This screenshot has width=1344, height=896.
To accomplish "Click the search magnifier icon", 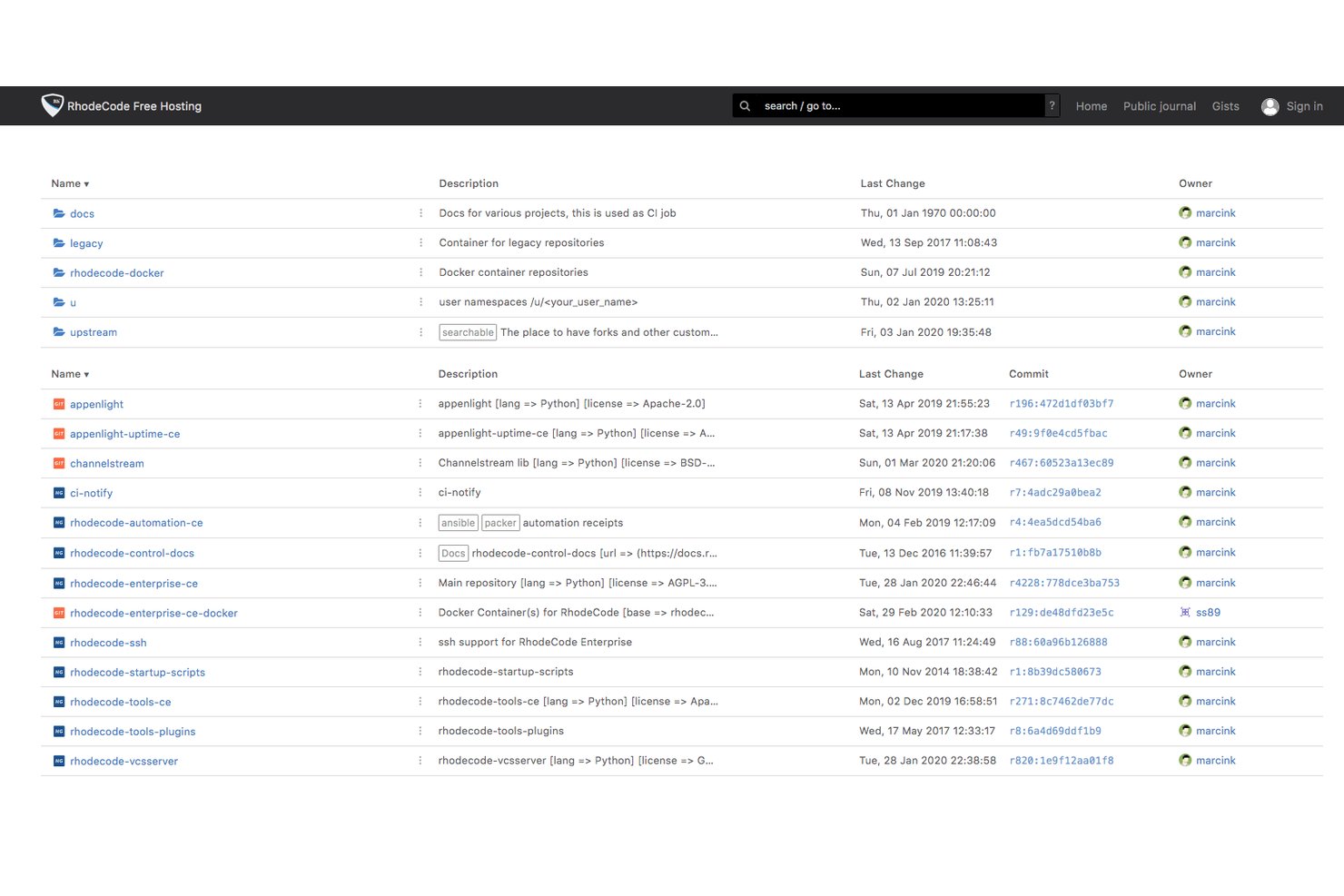I will point(745,106).
